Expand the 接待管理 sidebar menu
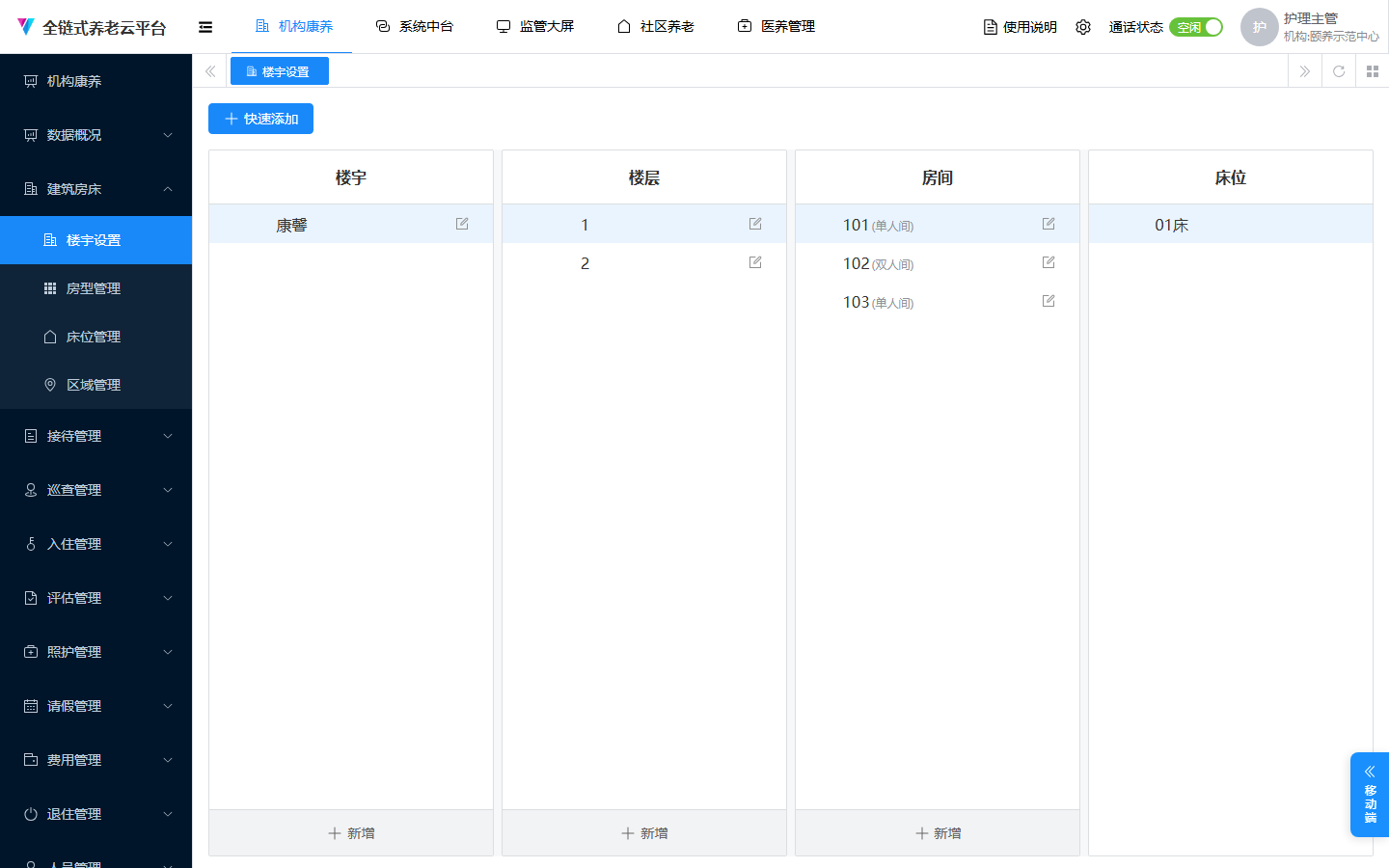This screenshot has width=1389, height=868. coord(96,436)
